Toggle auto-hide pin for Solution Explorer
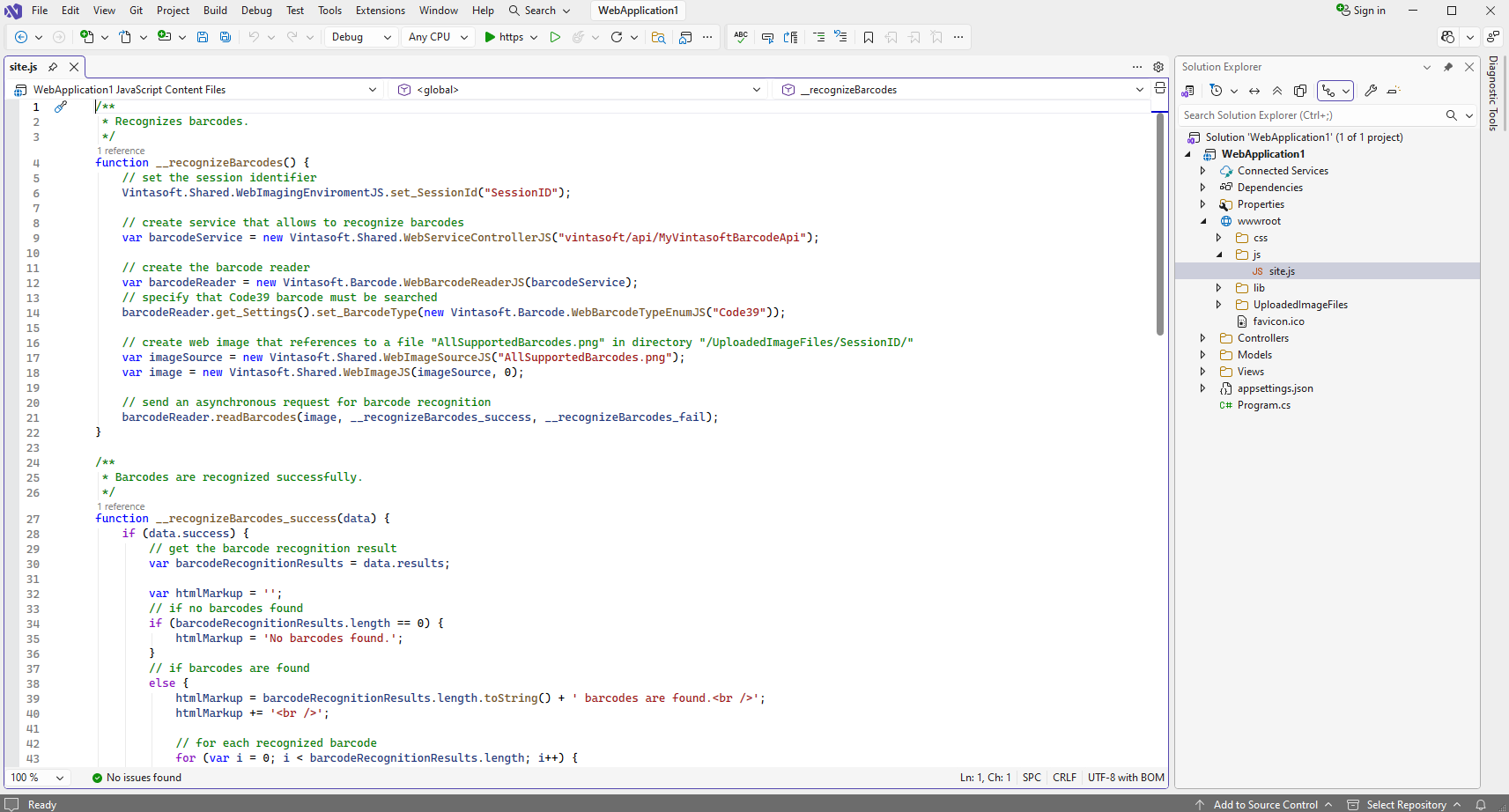 1448,67
